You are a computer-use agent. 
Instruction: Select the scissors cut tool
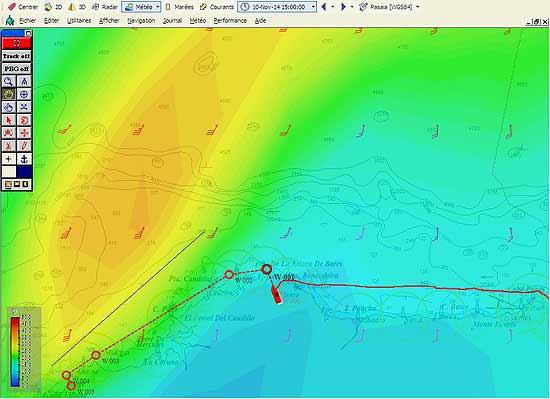9,146
